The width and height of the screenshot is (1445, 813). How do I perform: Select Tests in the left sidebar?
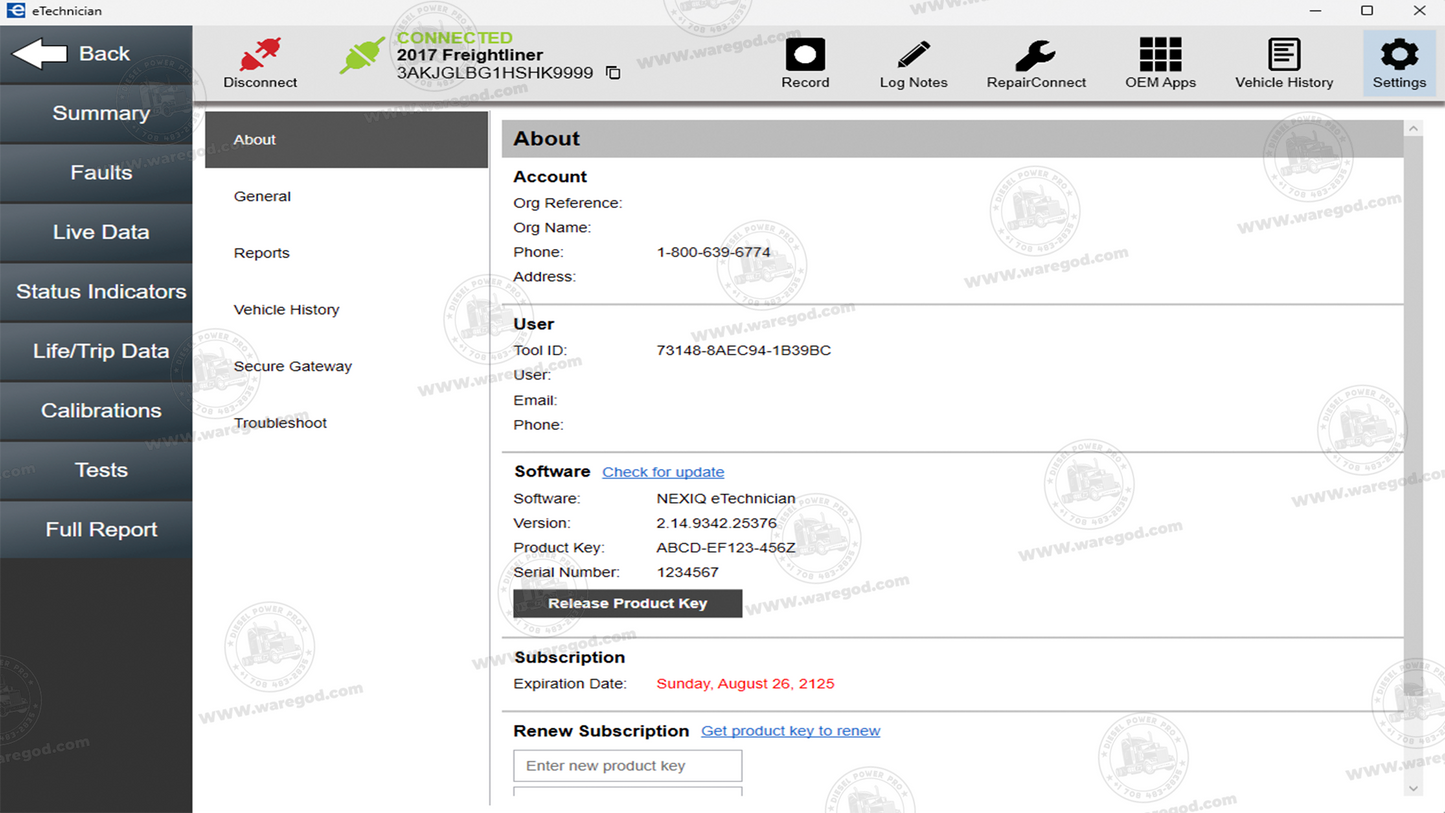[96, 470]
